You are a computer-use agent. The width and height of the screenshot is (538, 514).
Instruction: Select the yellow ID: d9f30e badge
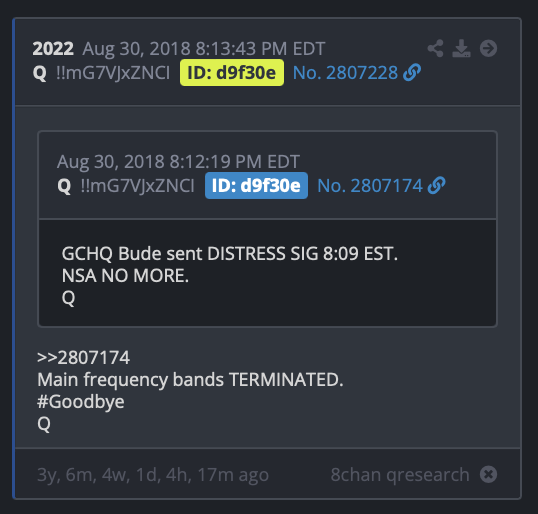point(232,73)
